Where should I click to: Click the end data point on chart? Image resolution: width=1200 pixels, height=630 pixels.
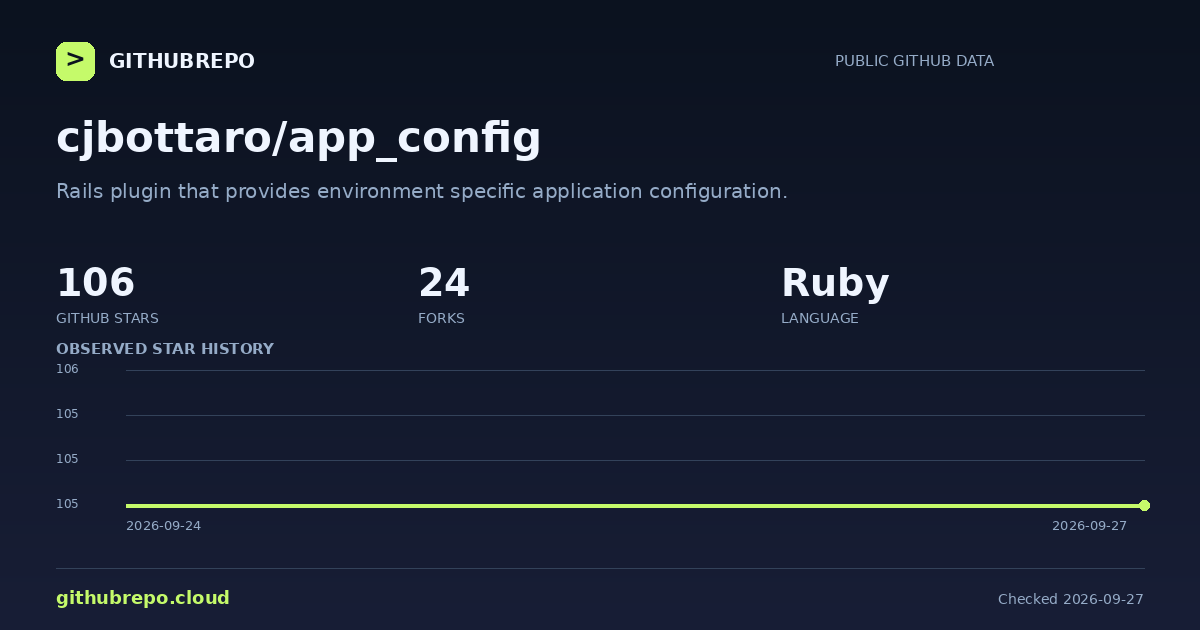[1144, 505]
